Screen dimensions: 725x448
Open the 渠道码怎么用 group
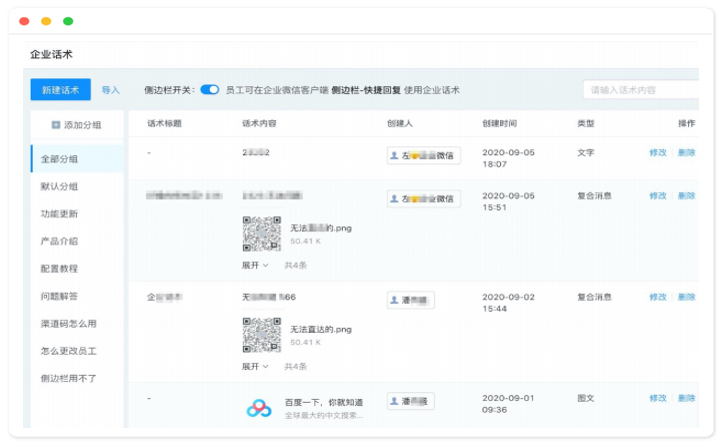pos(66,324)
